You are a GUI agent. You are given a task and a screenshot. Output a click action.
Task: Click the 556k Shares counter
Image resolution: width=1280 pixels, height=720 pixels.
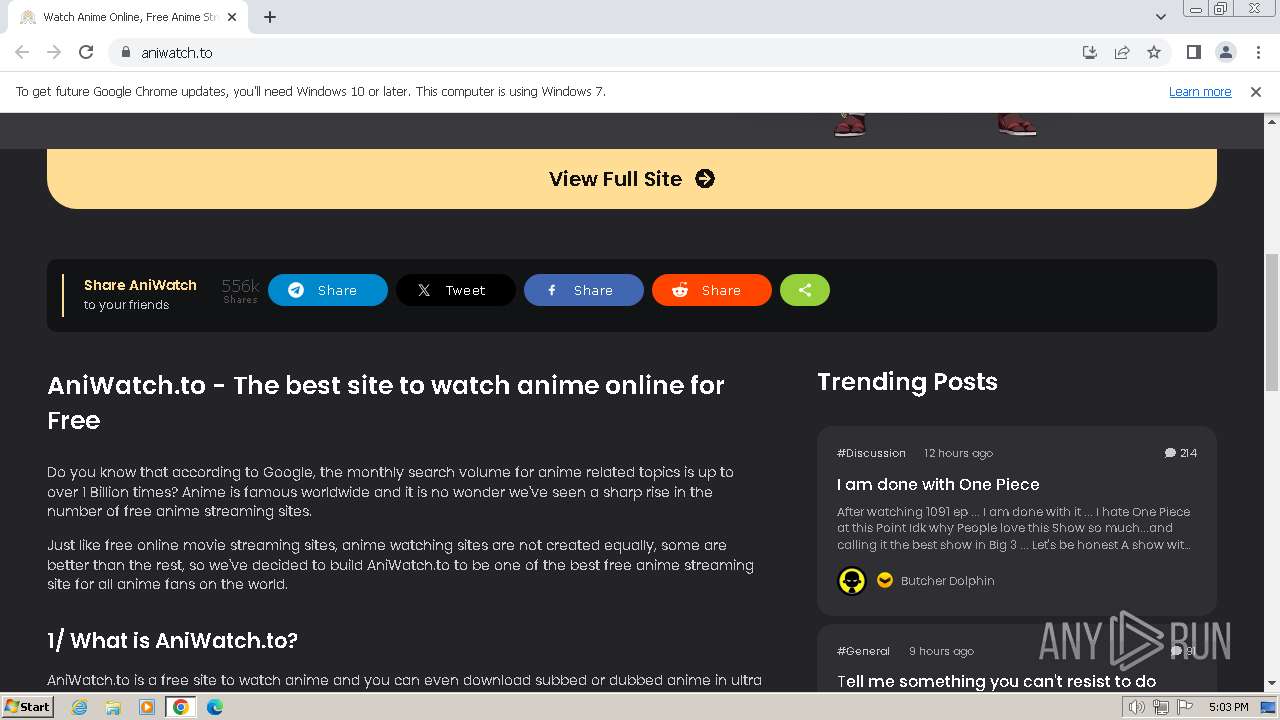[240, 290]
